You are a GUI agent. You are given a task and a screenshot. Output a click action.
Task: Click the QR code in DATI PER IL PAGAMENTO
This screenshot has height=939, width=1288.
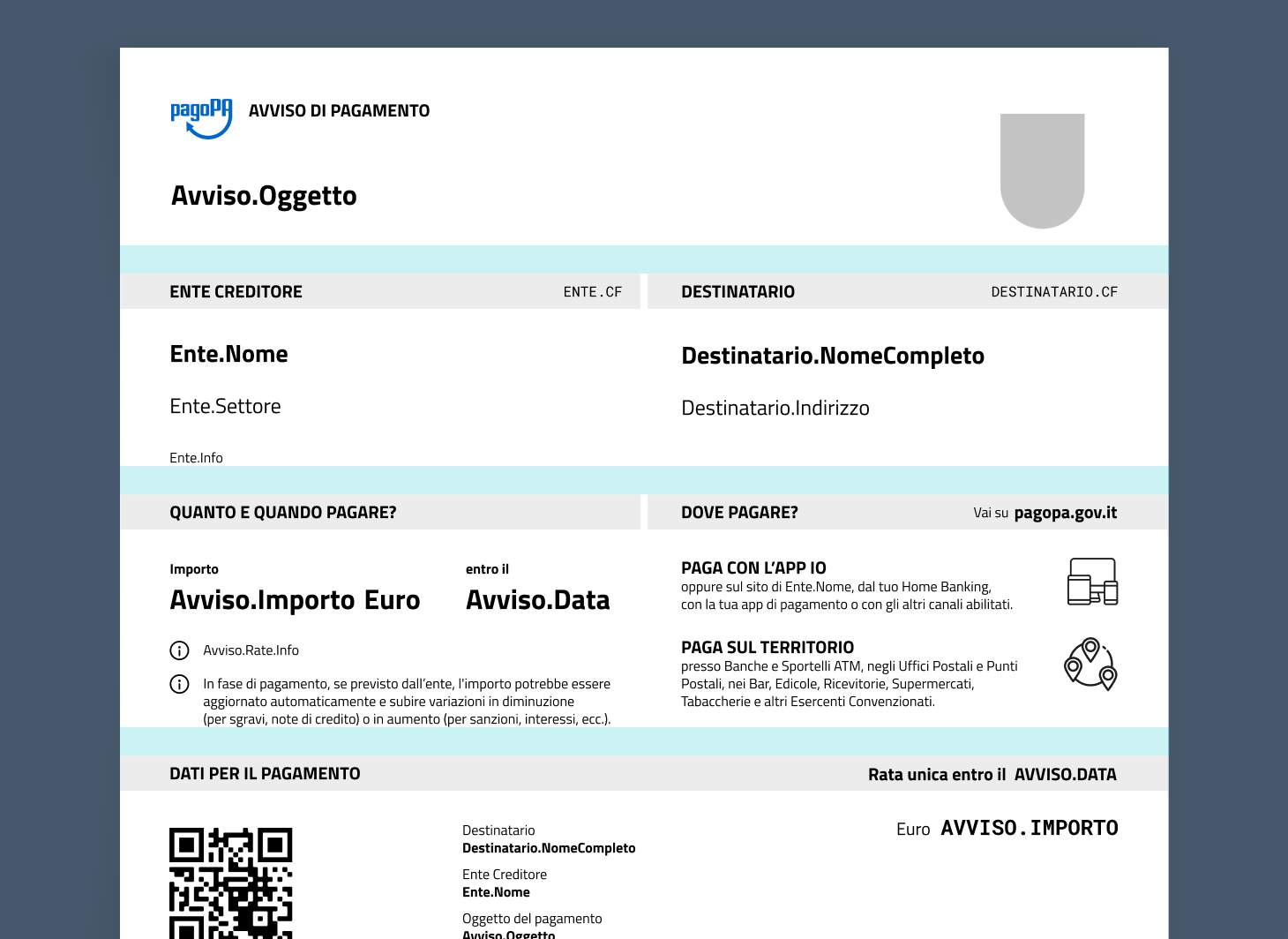pos(229,883)
